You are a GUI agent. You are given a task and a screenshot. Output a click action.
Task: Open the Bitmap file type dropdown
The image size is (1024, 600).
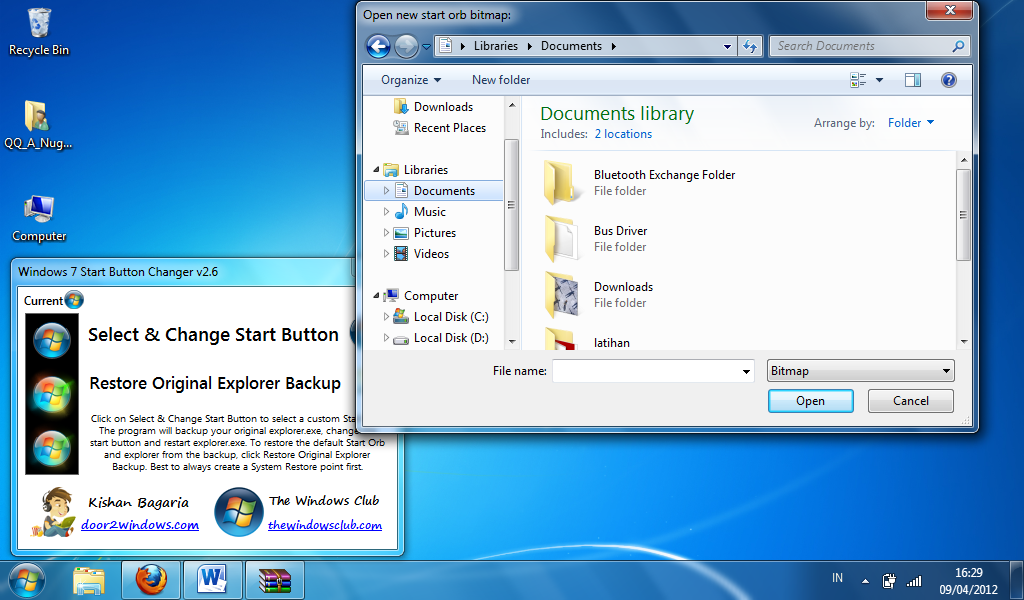860,371
